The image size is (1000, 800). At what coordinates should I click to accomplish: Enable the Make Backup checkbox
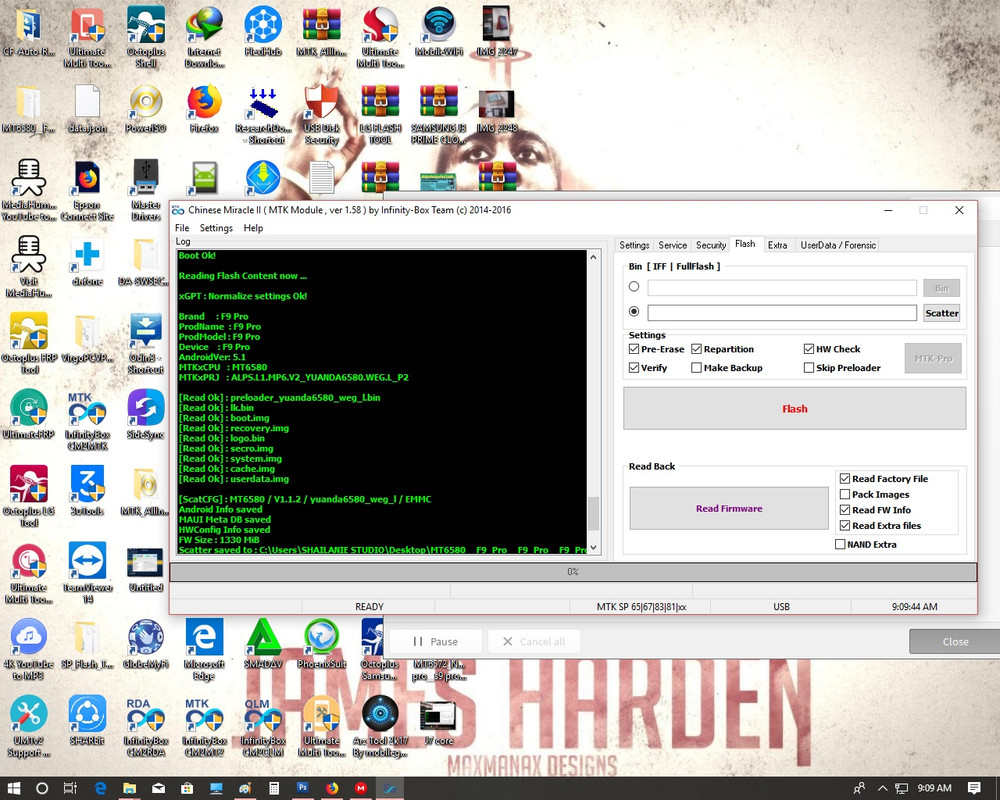(696, 367)
